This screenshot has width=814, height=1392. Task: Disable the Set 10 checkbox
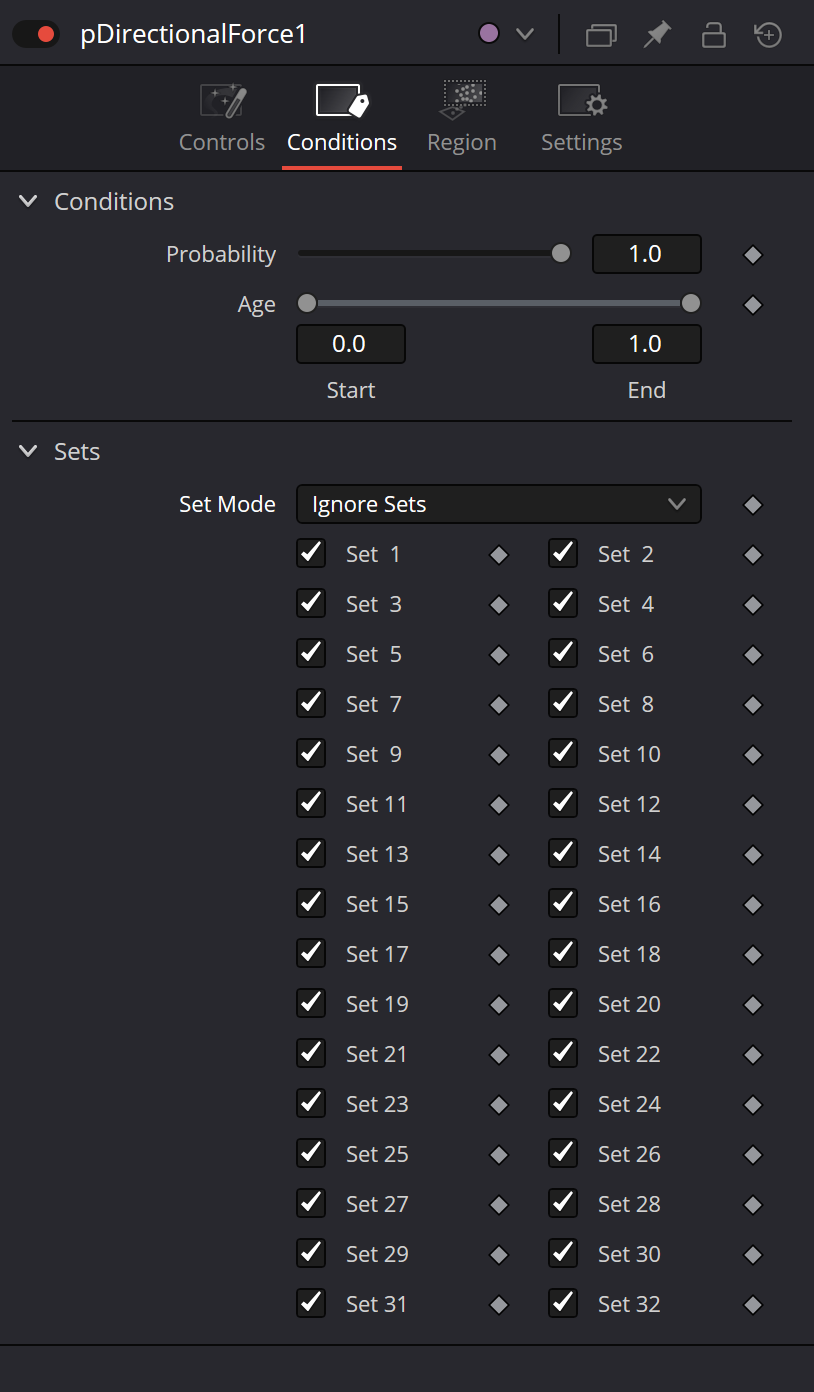coord(563,753)
